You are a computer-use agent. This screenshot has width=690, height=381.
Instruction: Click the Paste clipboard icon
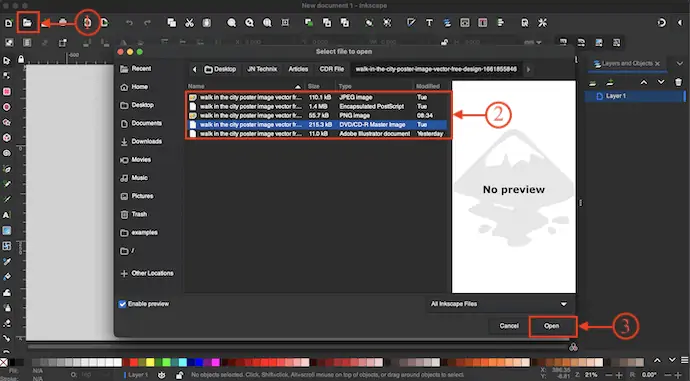(x=206, y=23)
